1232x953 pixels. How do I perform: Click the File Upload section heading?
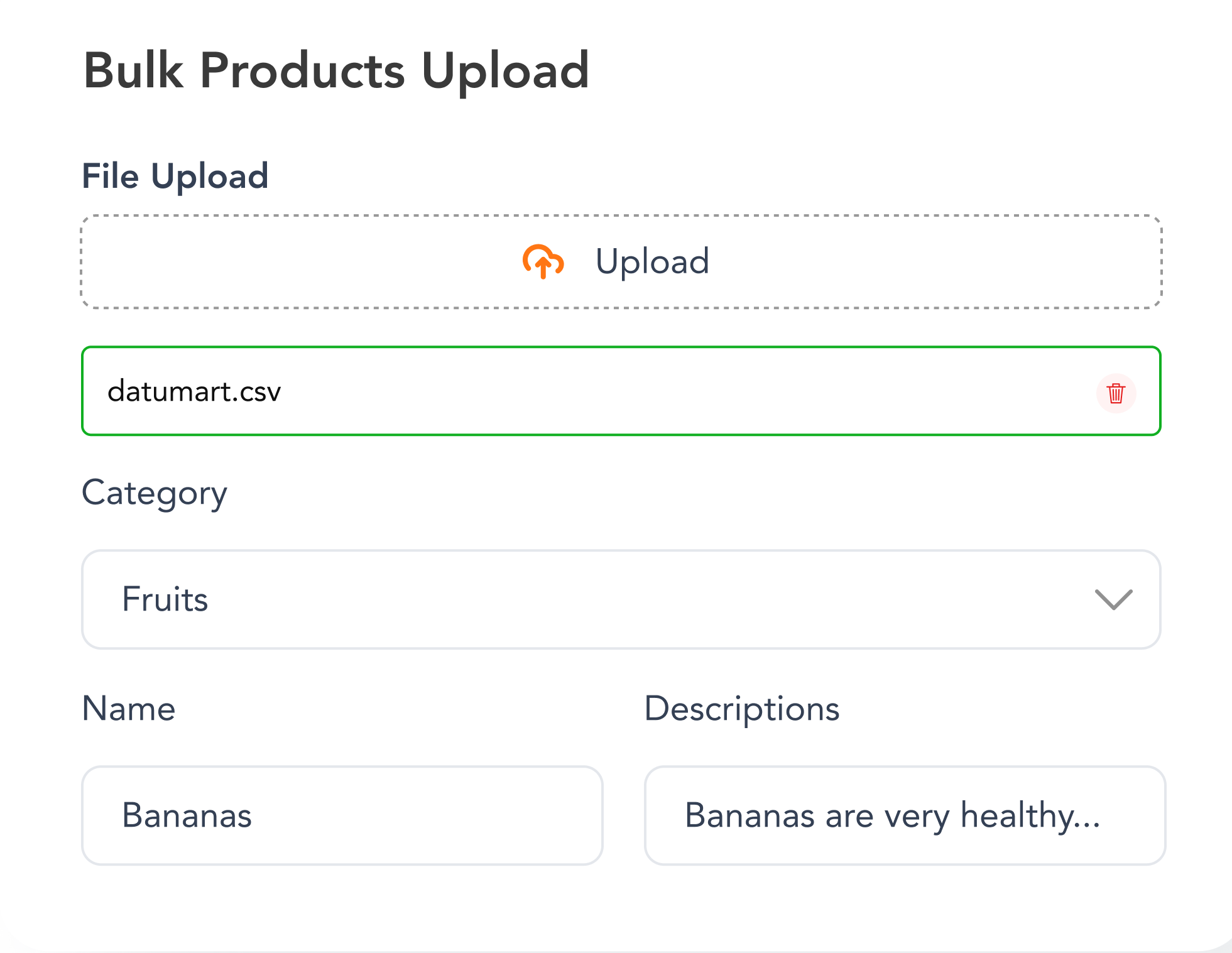click(x=175, y=176)
